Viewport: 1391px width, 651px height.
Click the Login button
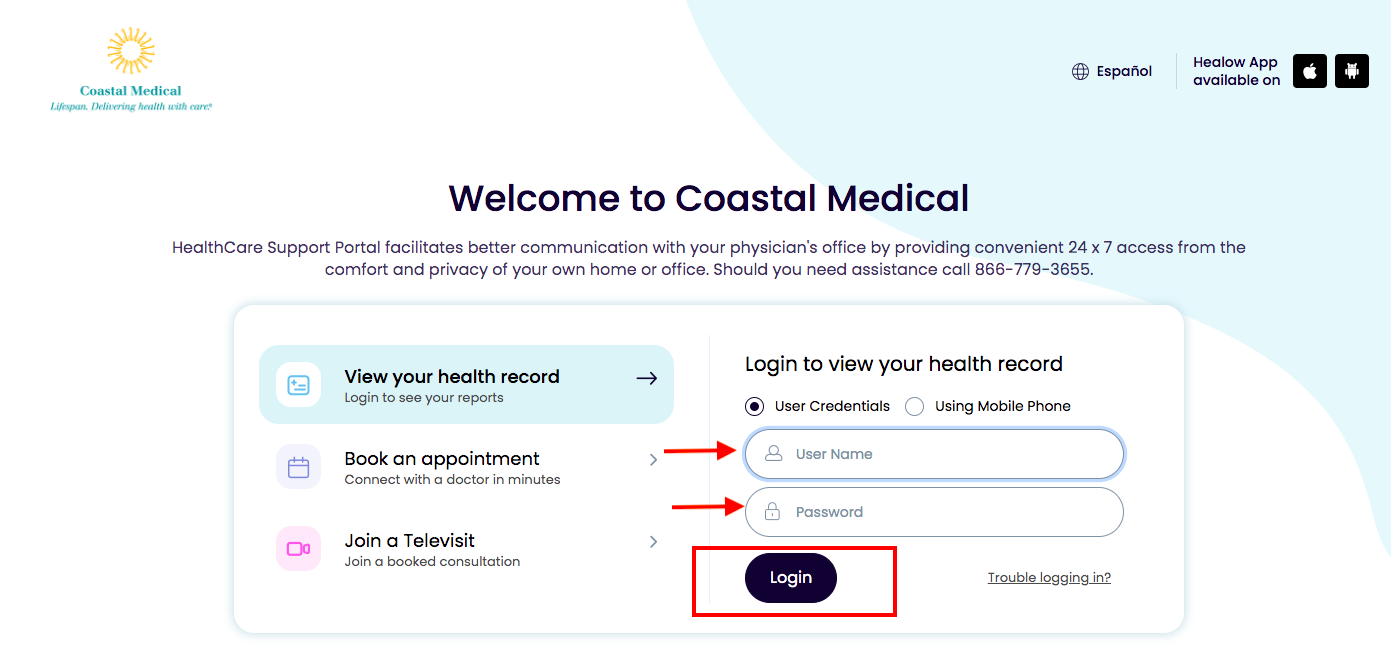tap(791, 578)
